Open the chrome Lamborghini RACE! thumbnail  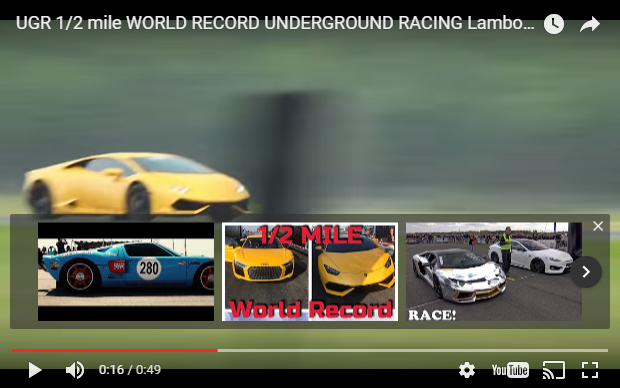point(494,272)
